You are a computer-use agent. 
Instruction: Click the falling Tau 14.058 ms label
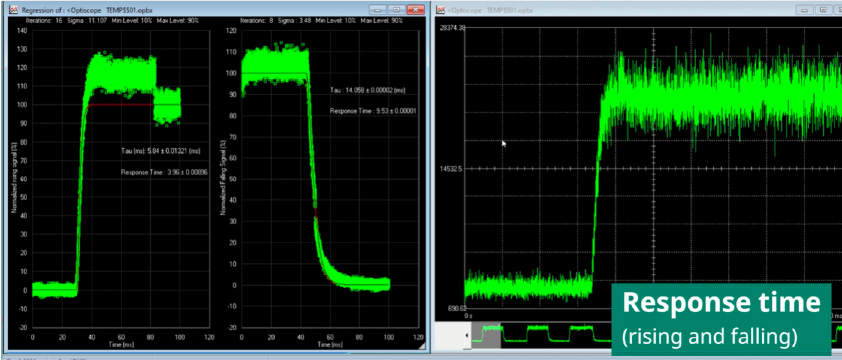tap(369, 91)
